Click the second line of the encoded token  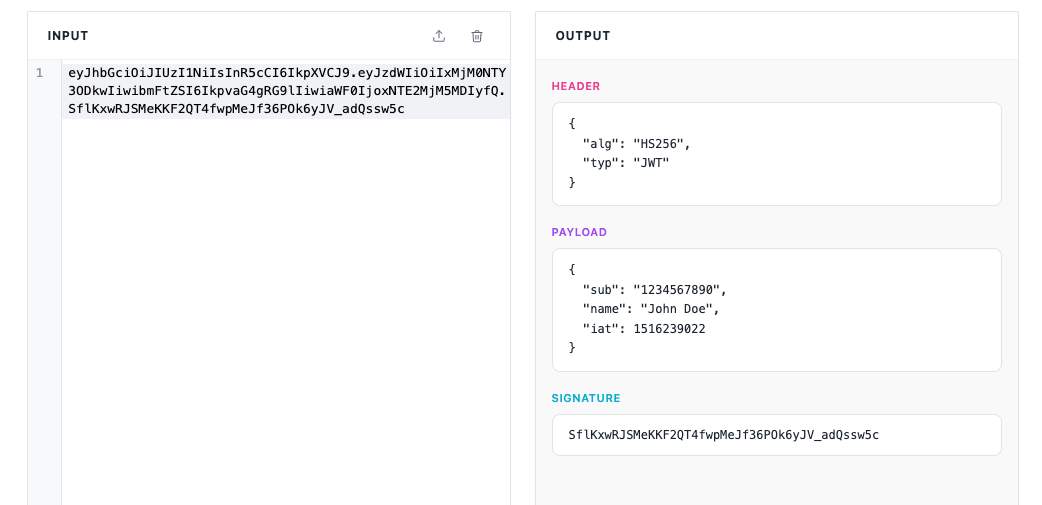click(286, 91)
